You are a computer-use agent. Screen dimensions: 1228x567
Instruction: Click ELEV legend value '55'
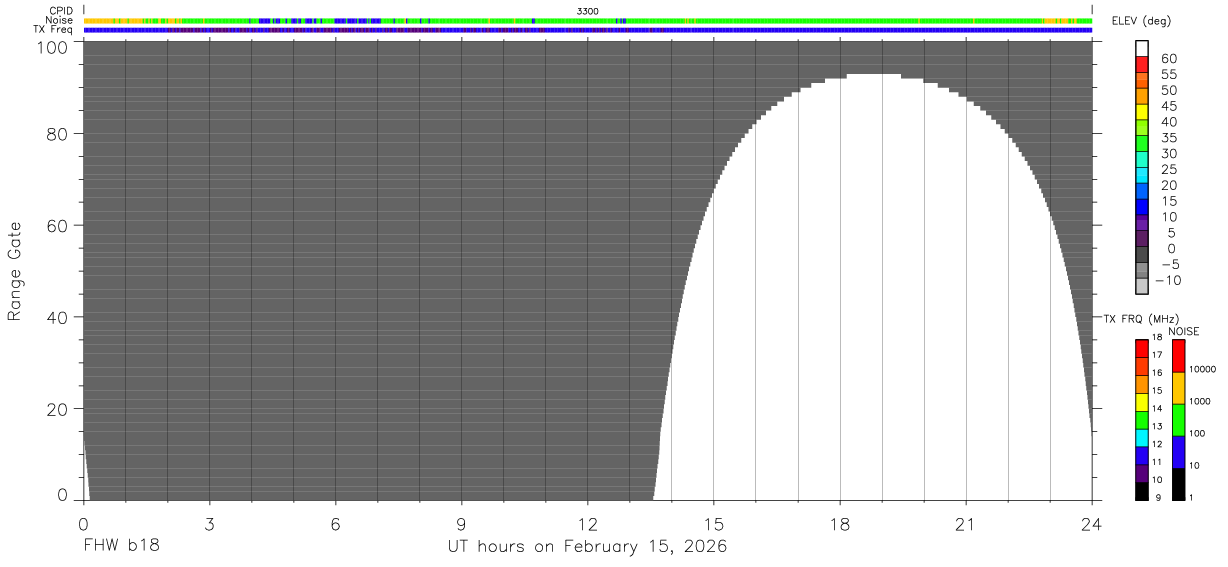click(x=1168, y=75)
